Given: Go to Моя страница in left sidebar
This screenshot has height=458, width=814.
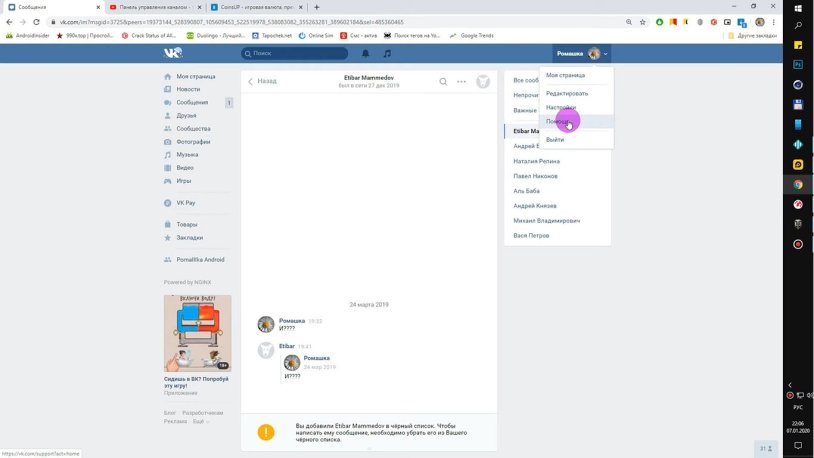Looking at the screenshot, I should click(x=195, y=76).
